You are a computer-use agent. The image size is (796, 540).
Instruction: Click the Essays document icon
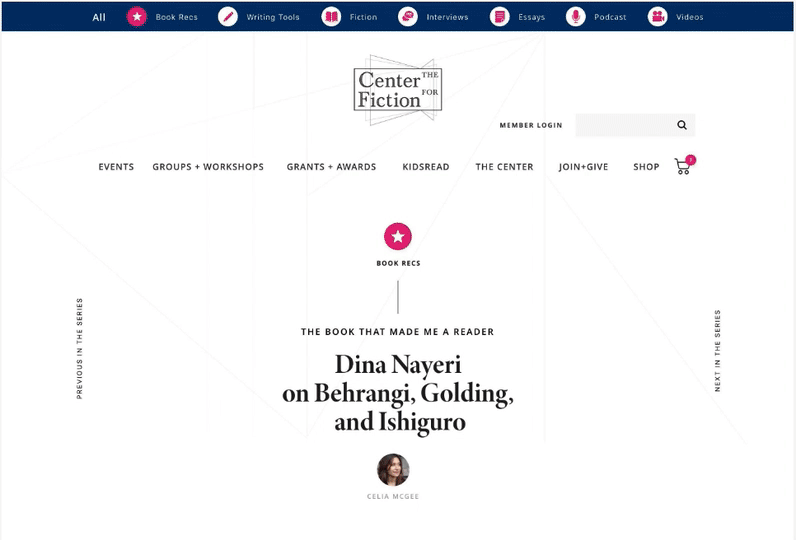coord(500,17)
